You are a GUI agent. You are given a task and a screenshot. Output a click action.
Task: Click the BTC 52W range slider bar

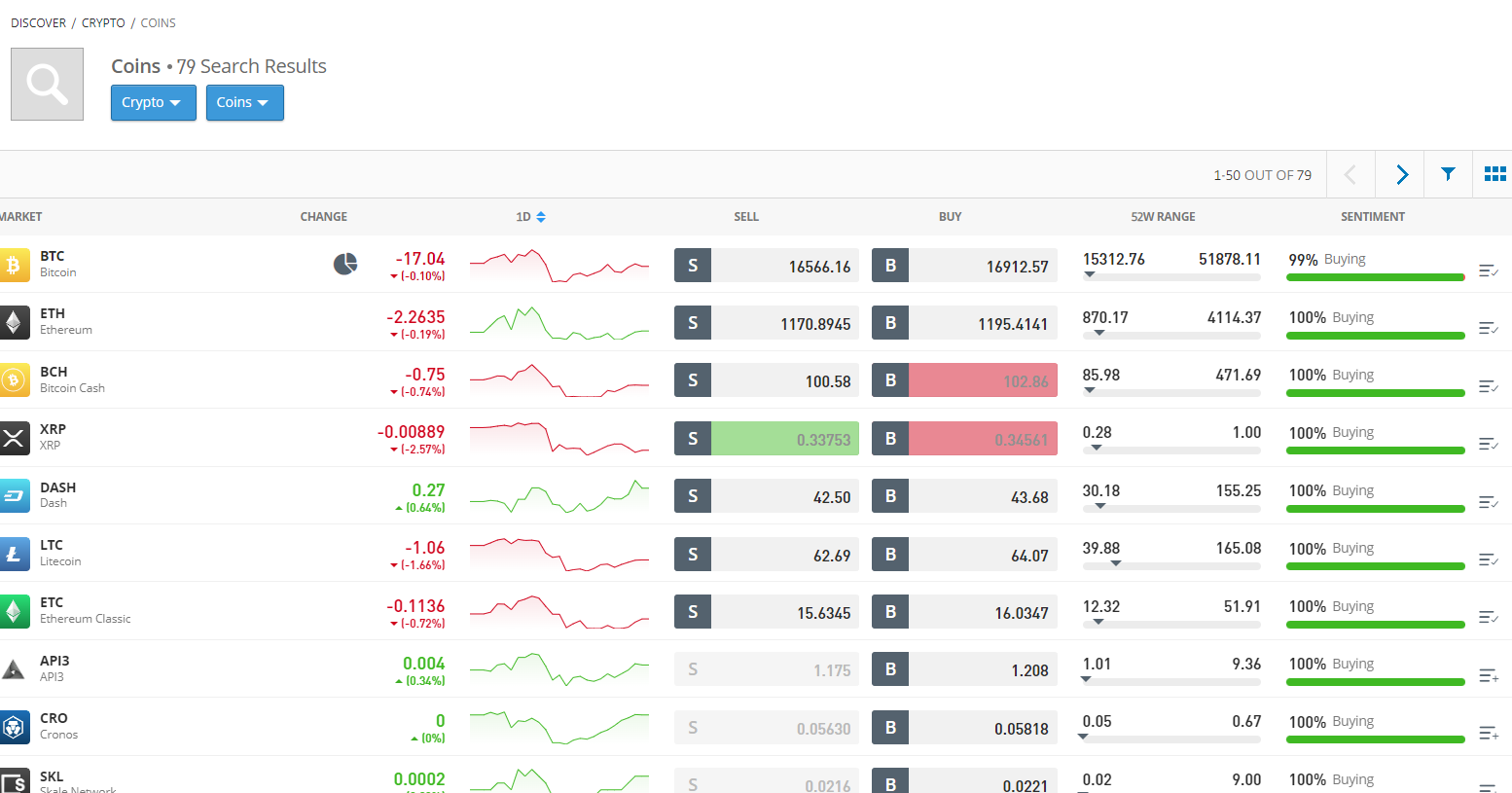1171,277
